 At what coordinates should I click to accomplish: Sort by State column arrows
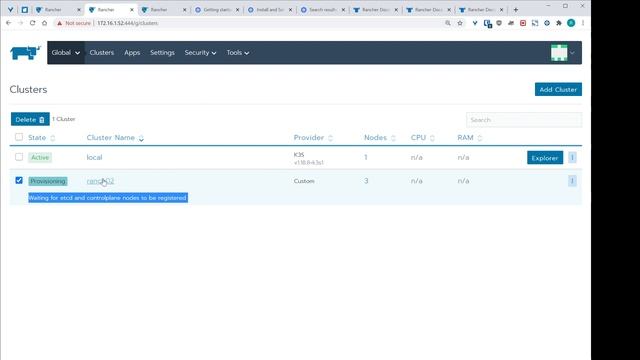(53, 138)
